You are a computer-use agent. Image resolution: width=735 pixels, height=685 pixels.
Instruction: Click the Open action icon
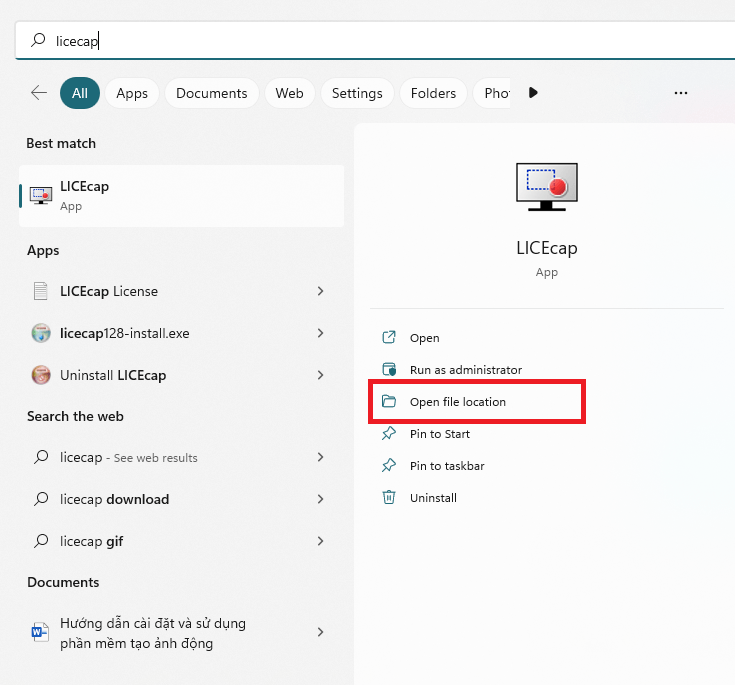point(389,338)
